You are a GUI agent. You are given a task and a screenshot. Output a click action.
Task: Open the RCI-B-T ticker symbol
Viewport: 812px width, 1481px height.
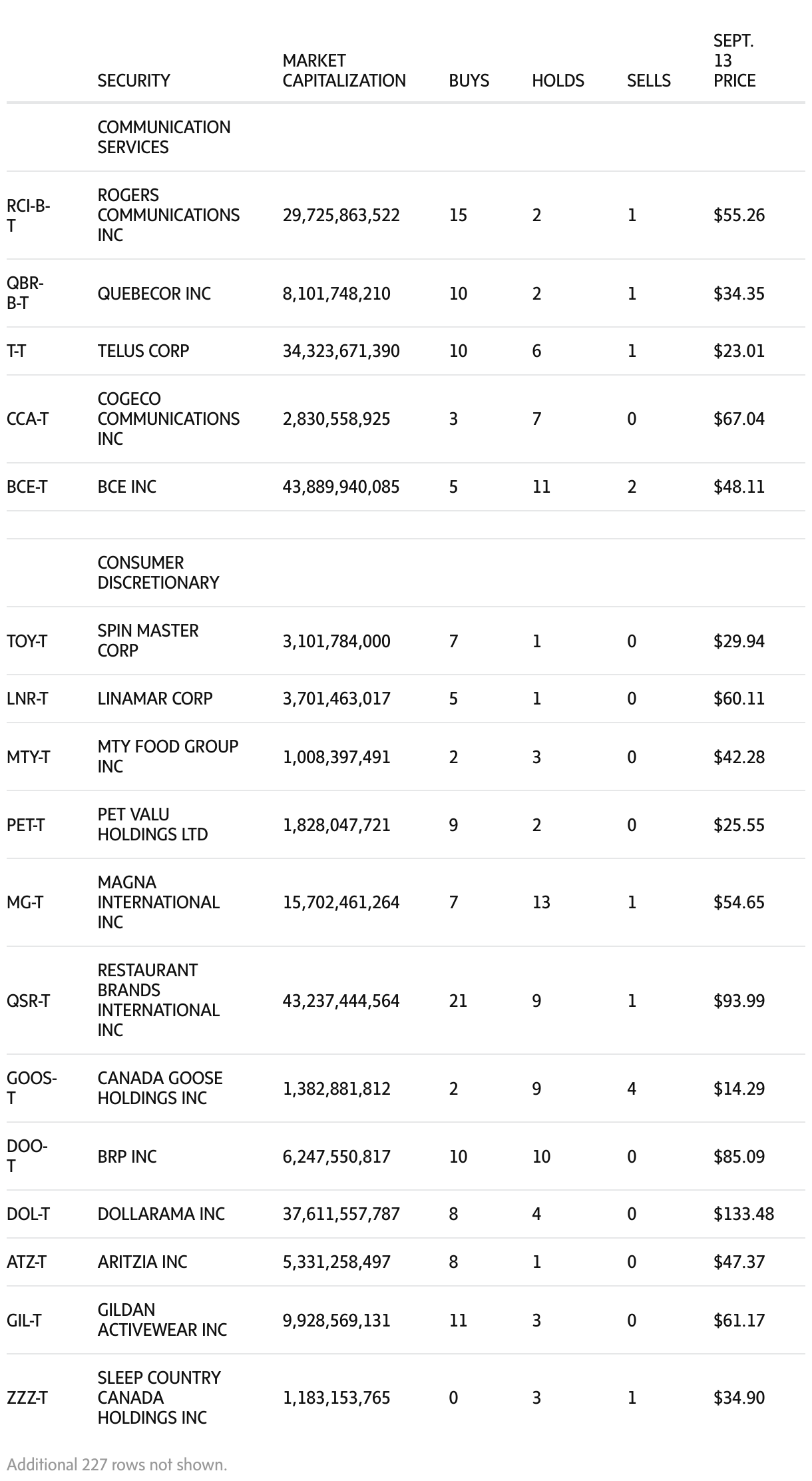[x=28, y=215]
